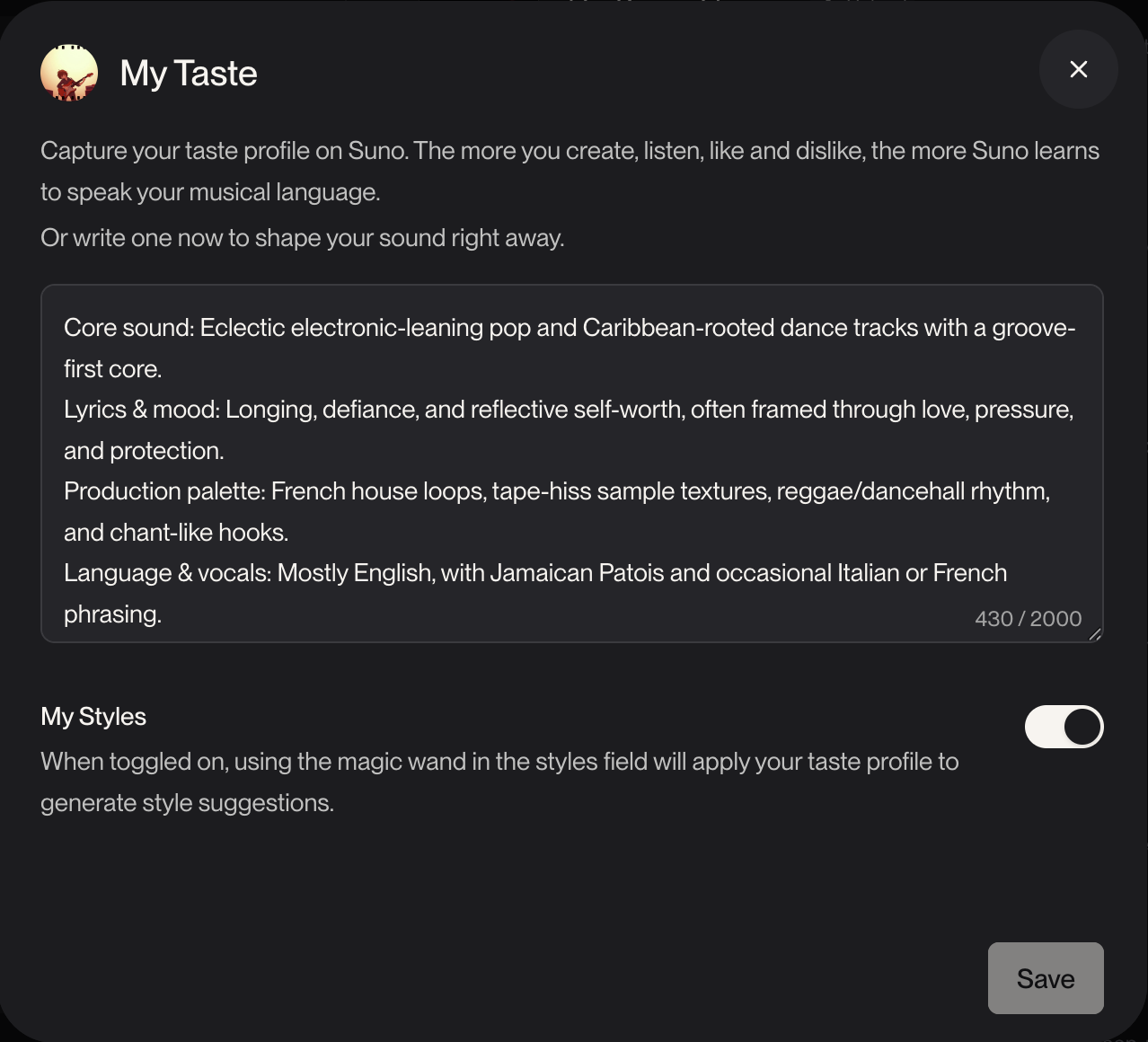Focus the taste profile text area
This screenshot has width=1148, height=1042.
coord(571,463)
